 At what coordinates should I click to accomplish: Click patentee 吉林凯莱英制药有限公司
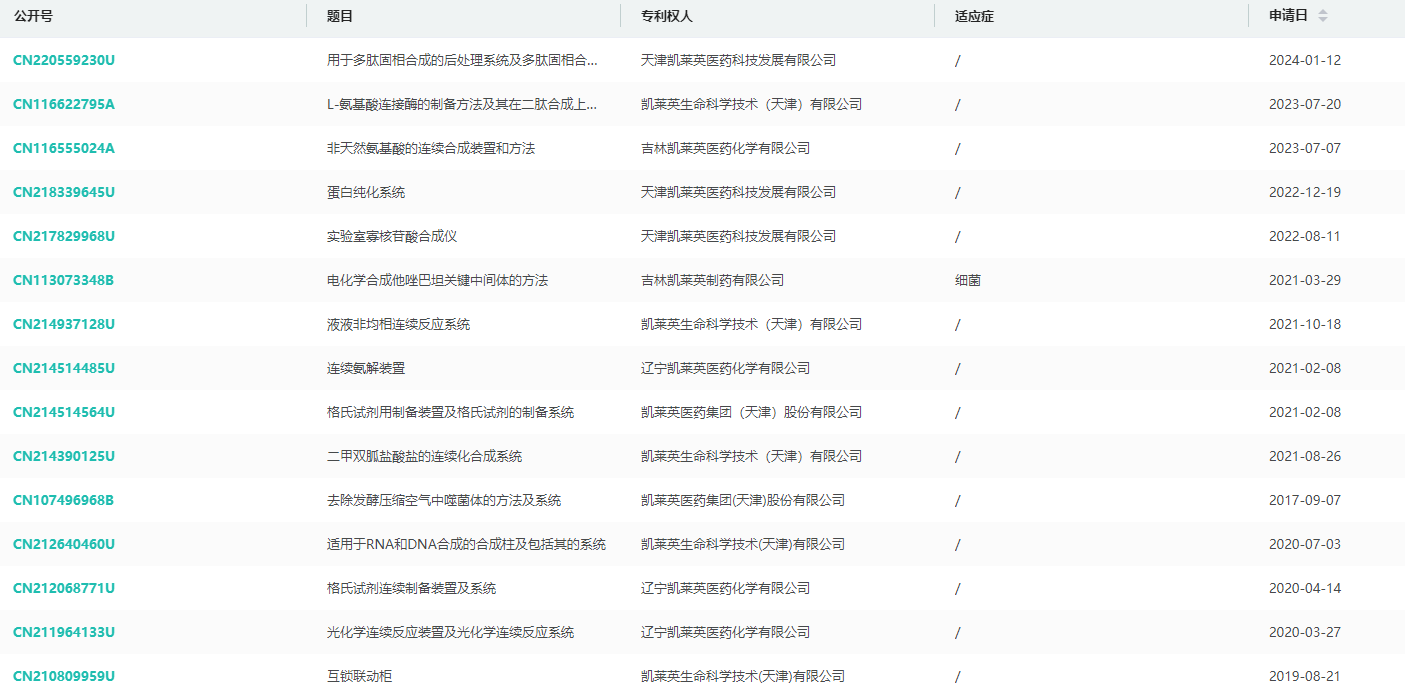[712, 280]
